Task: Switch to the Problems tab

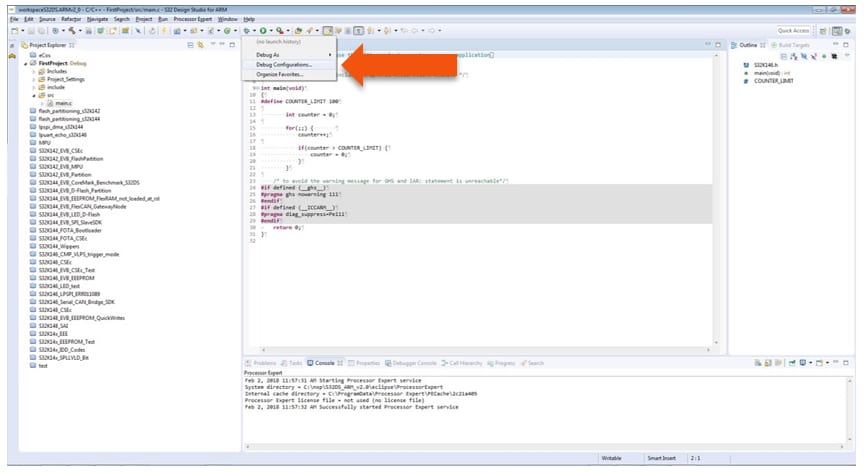Action: click(x=264, y=363)
